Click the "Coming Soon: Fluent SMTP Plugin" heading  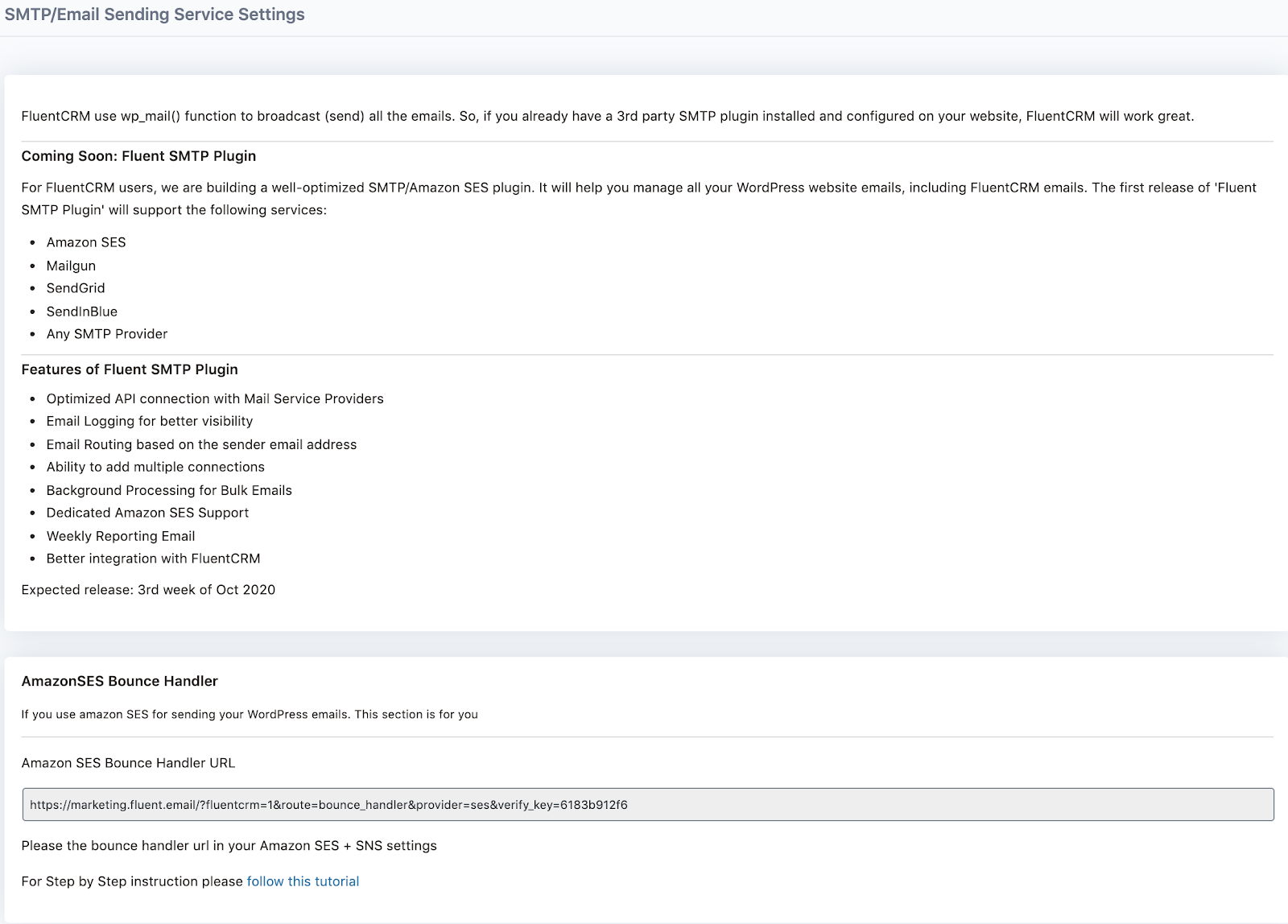pos(138,156)
